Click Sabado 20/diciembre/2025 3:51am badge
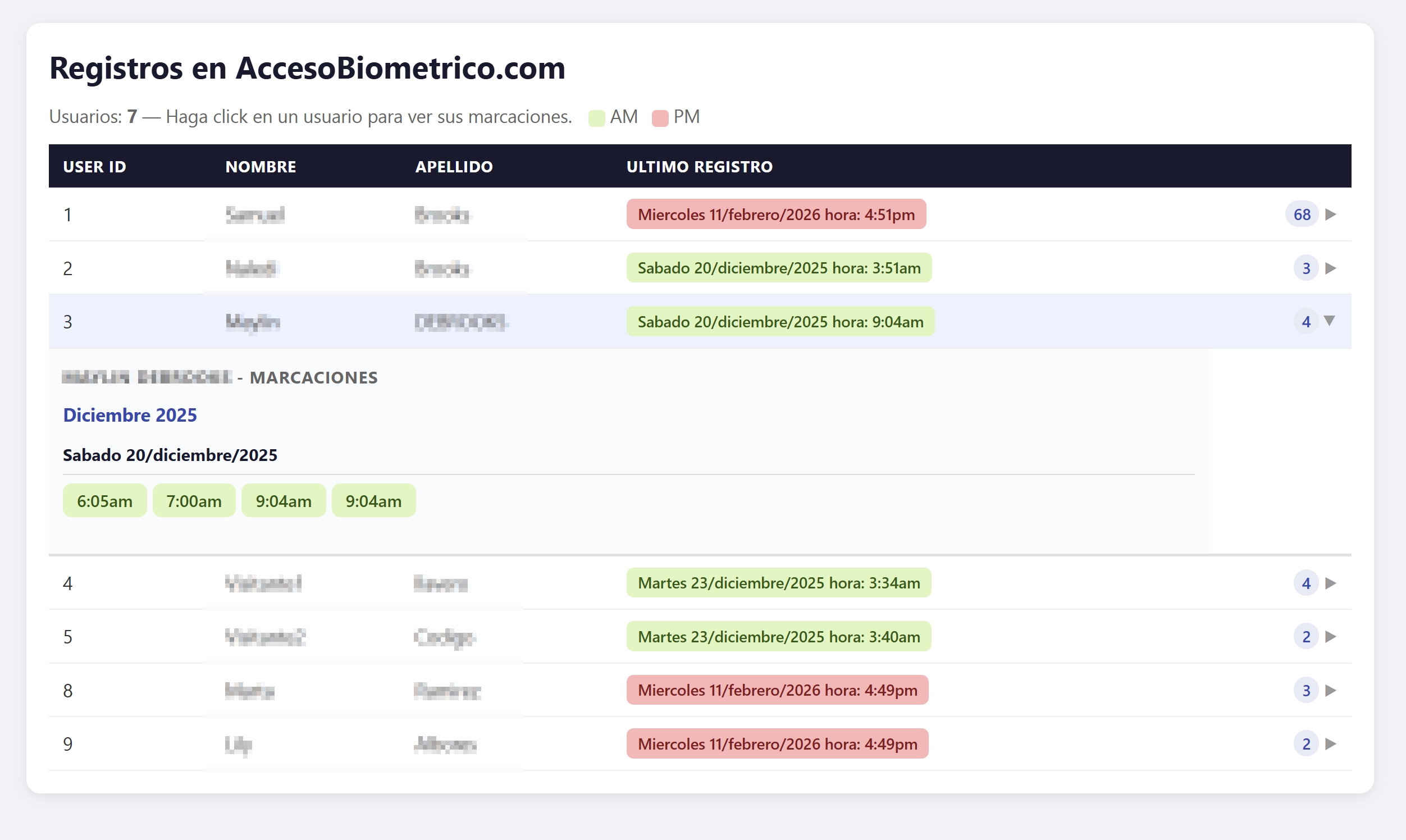1406x840 pixels. [778, 268]
